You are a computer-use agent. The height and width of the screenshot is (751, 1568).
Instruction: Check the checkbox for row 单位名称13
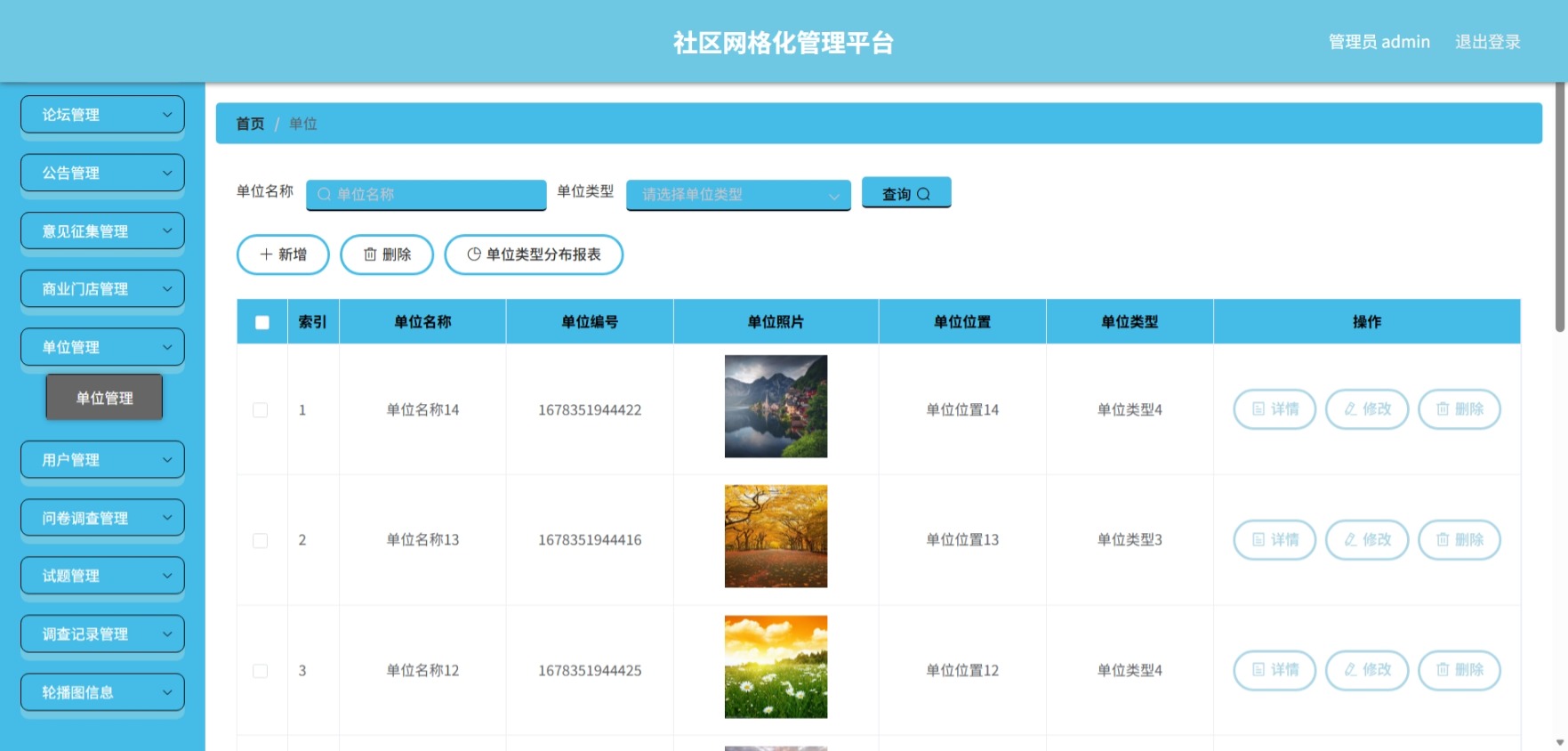pyautogui.click(x=261, y=540)
